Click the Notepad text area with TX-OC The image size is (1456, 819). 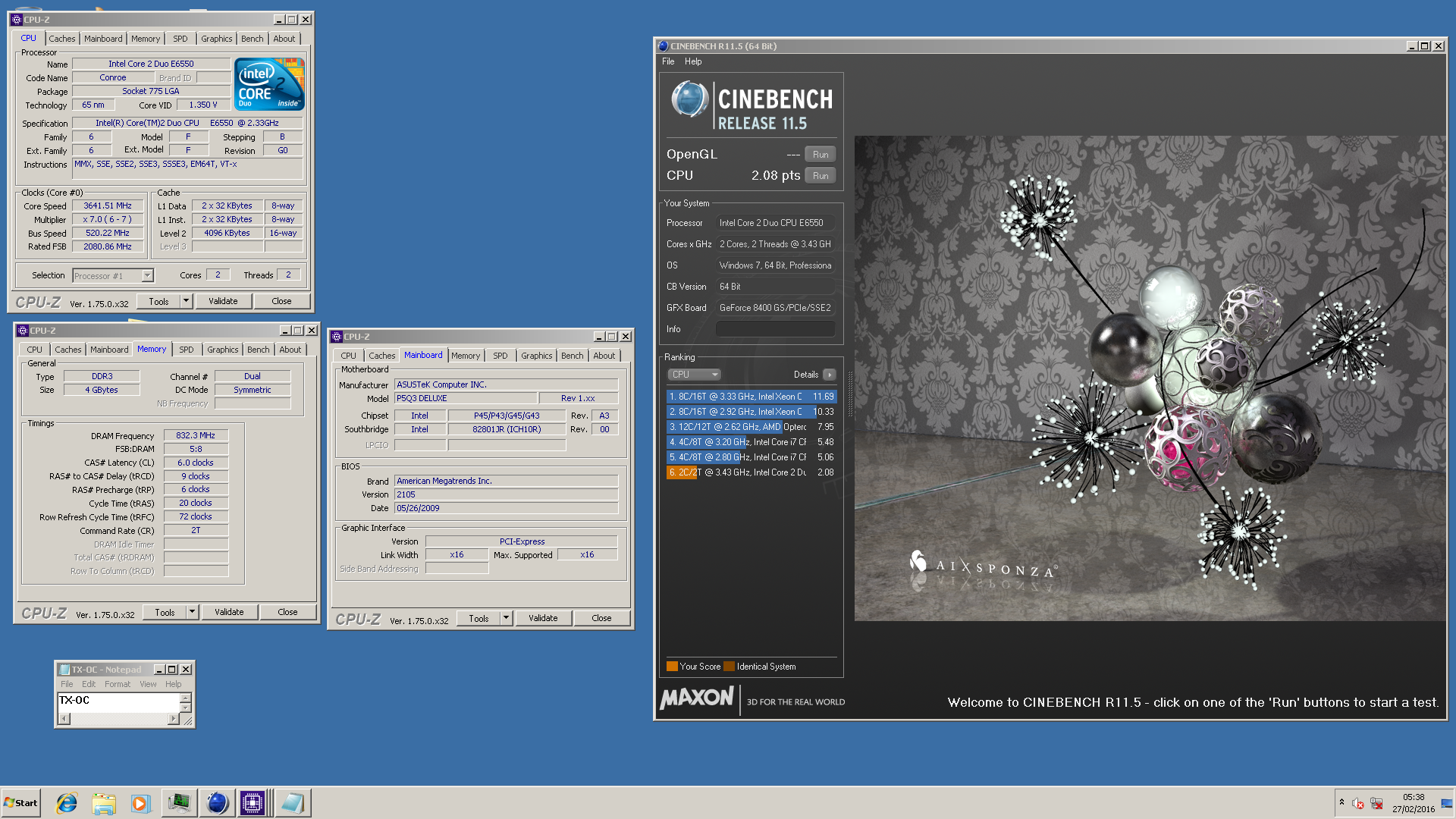[119, 702]
